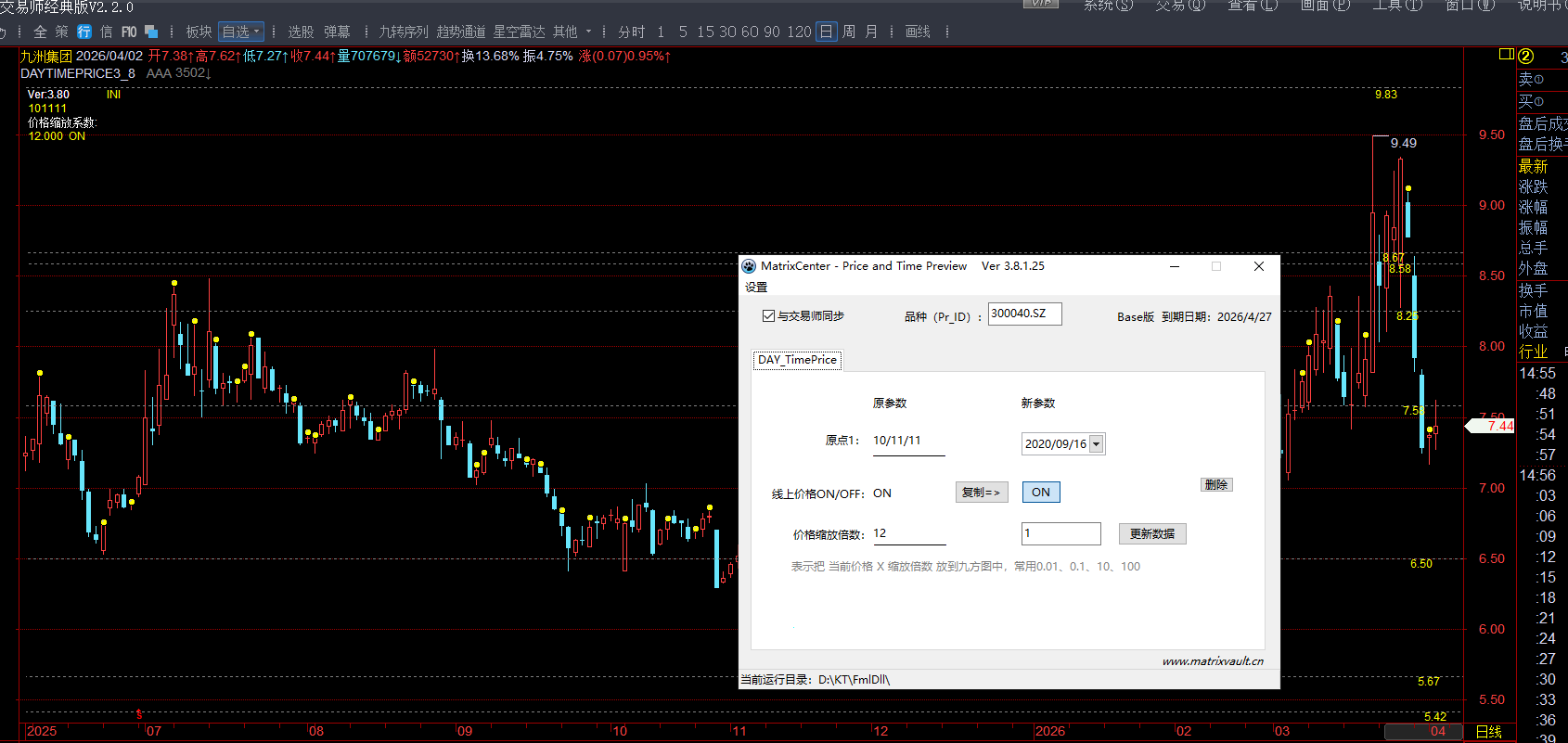
Task: Switch to the 90 minute period
Action: coord(771,32)
